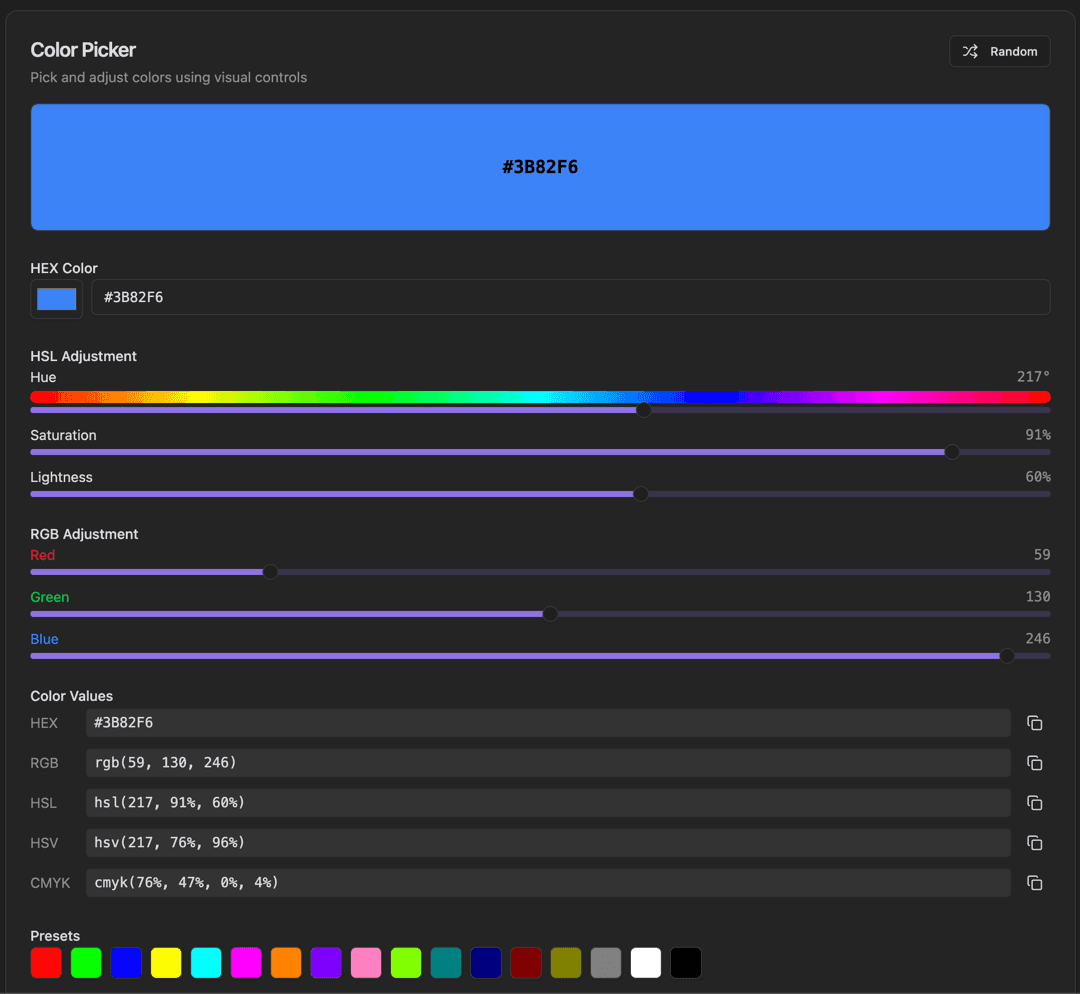Copy the RGB color value
The width and height of the screenshot is (1080, 994).
[1034, 762]
